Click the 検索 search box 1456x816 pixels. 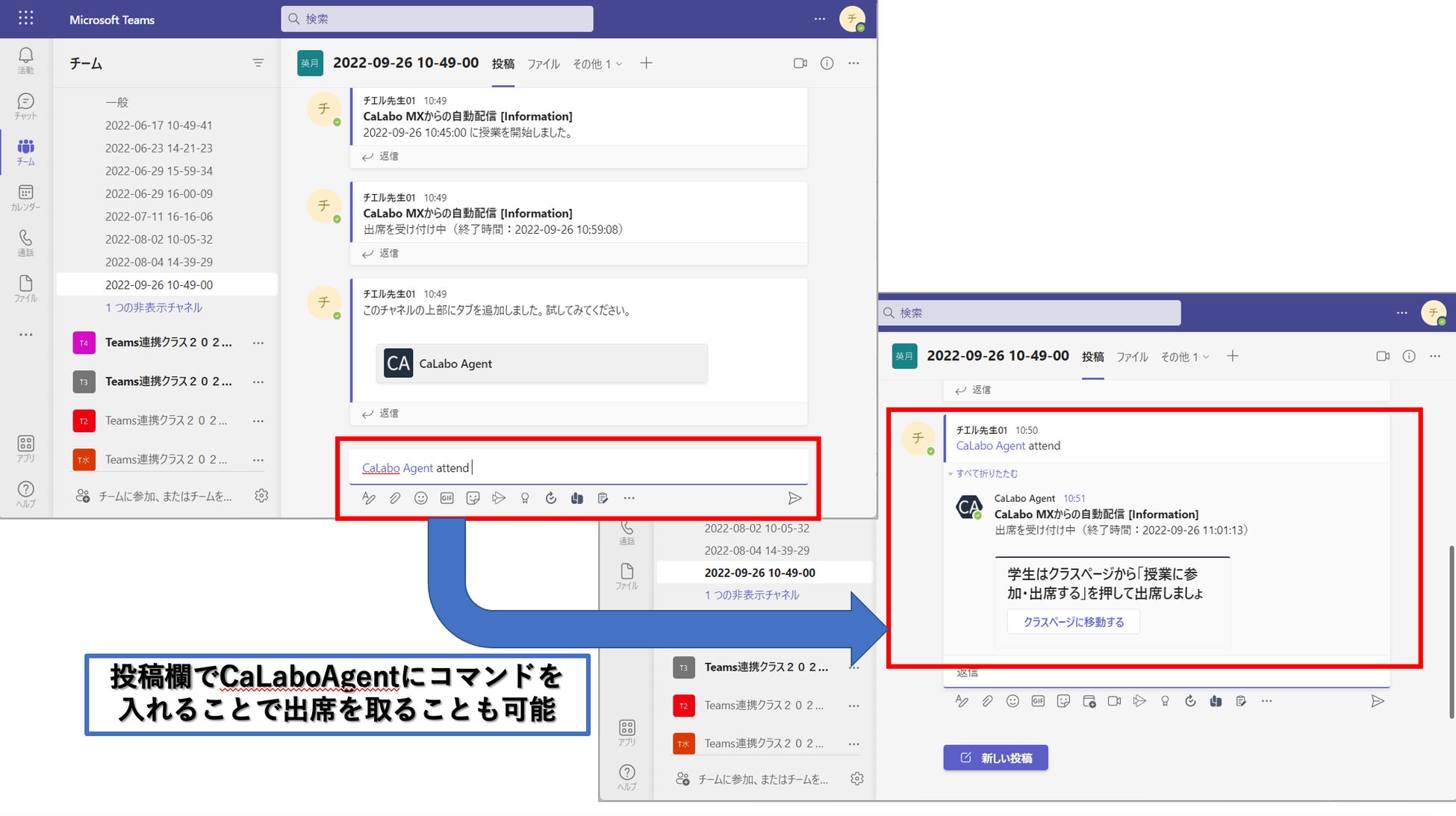click(437, 19)
